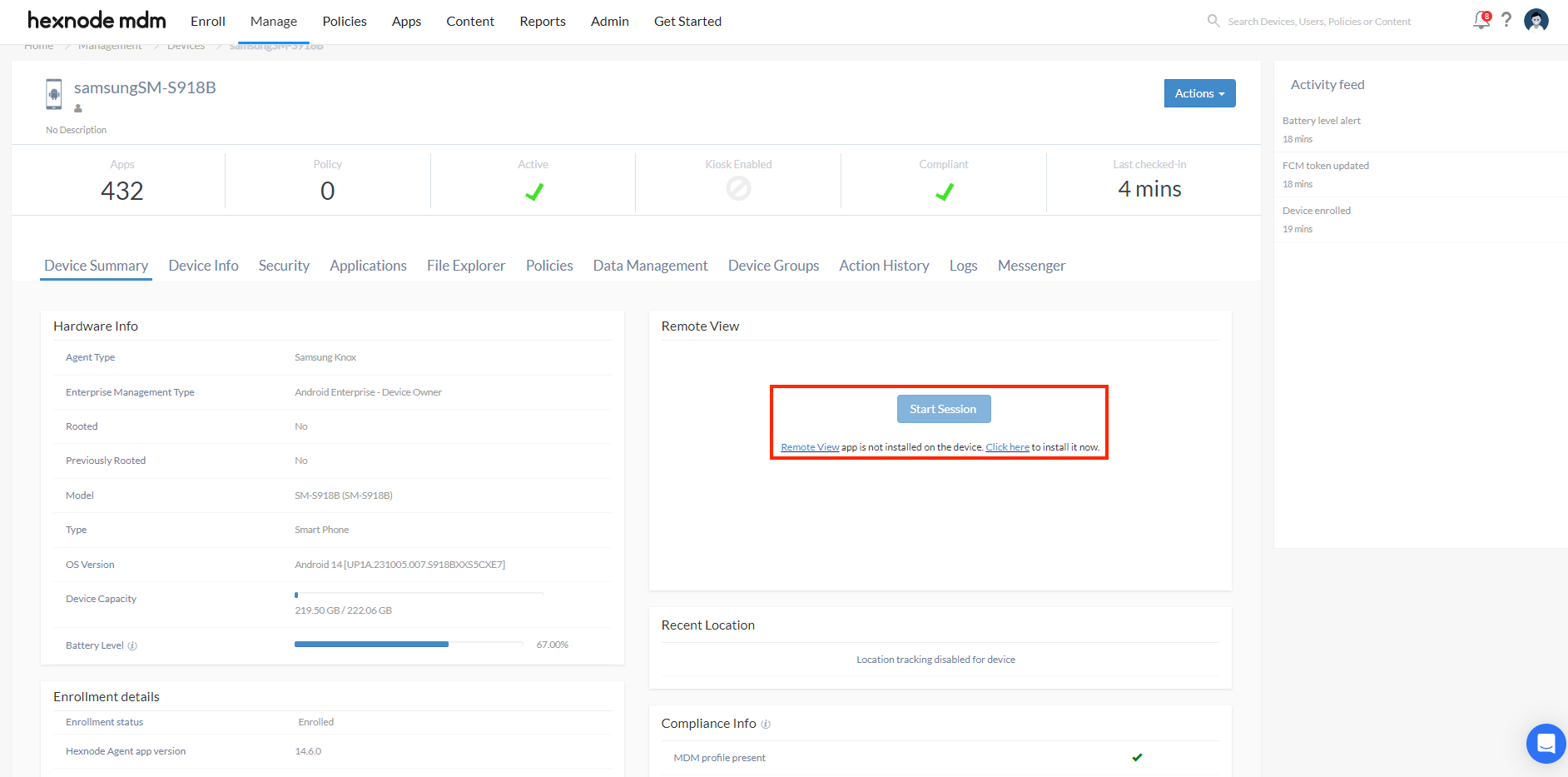Click the Android device icon beside samsungSM-S918B

[54, 94]
